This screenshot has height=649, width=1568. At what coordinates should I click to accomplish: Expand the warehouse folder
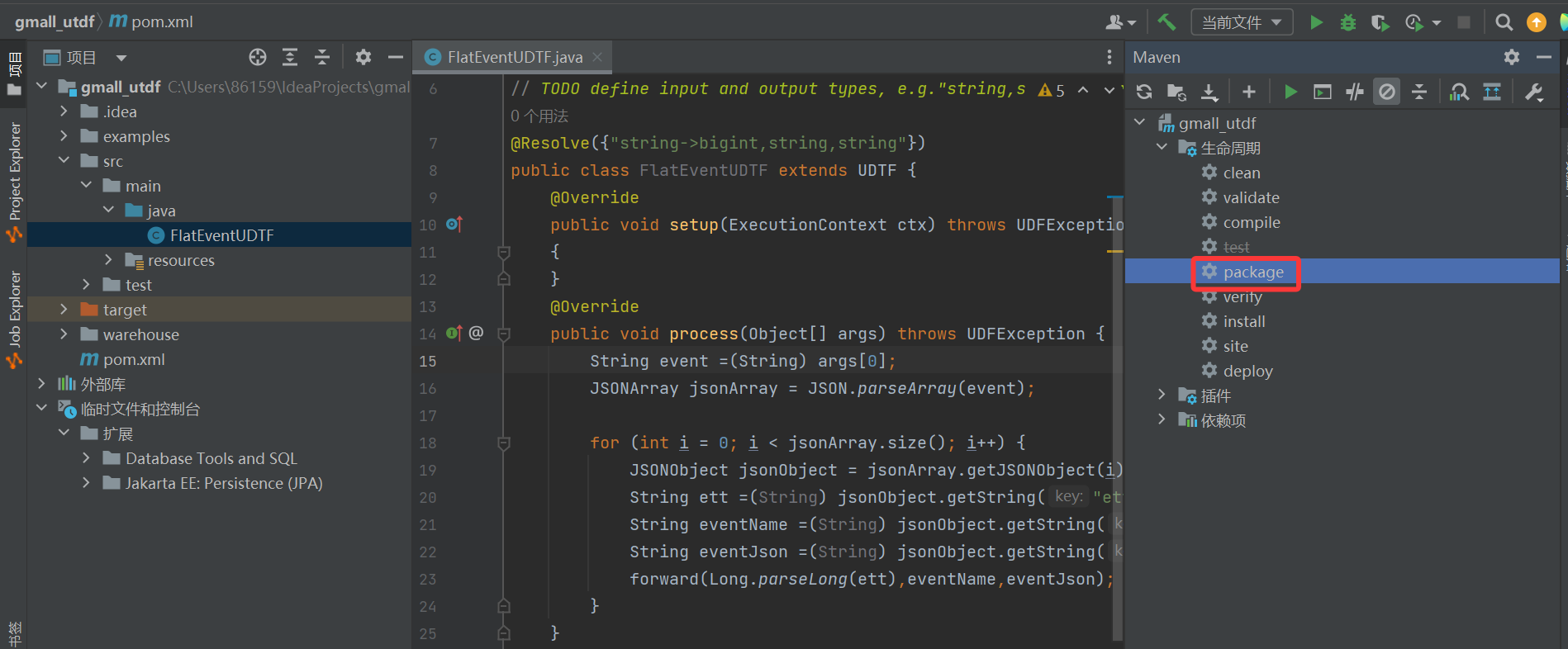tap(64, 334)
